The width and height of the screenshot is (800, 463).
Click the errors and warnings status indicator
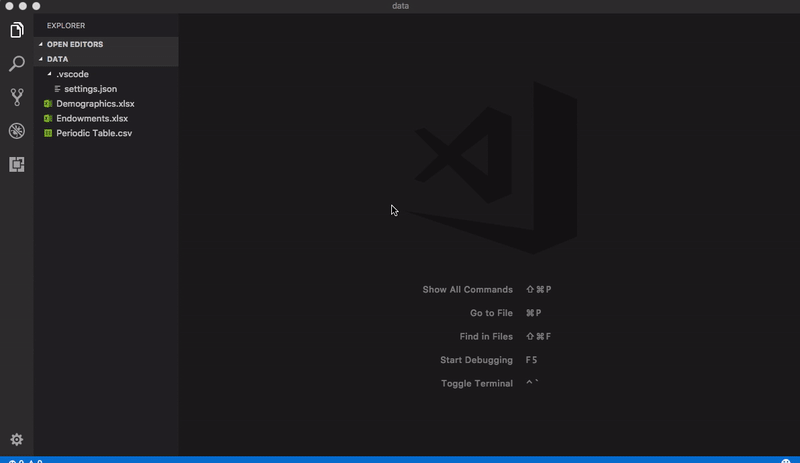coord(26,460)
